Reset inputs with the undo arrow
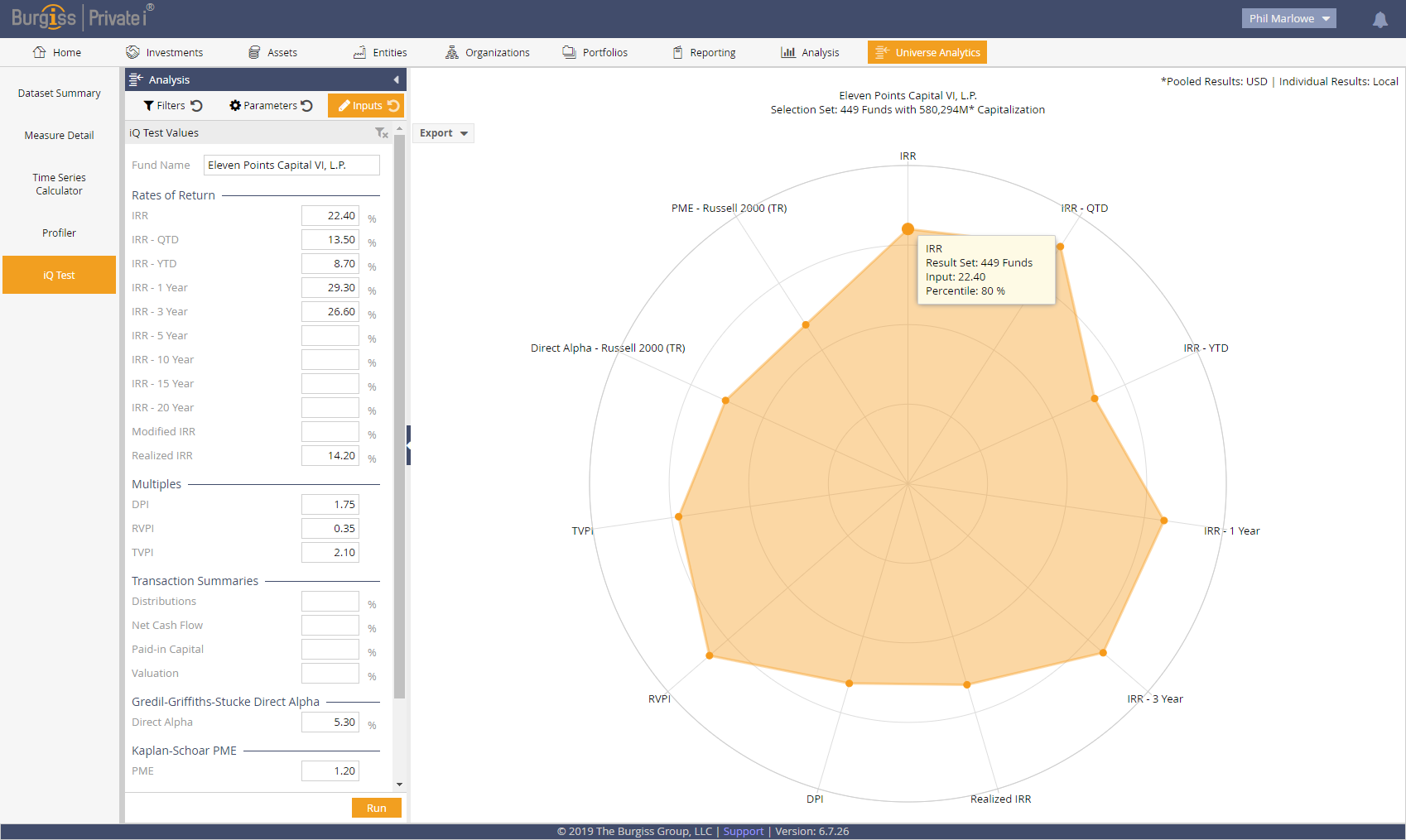Screen dimensions: 1406x840 click(393, 106)
